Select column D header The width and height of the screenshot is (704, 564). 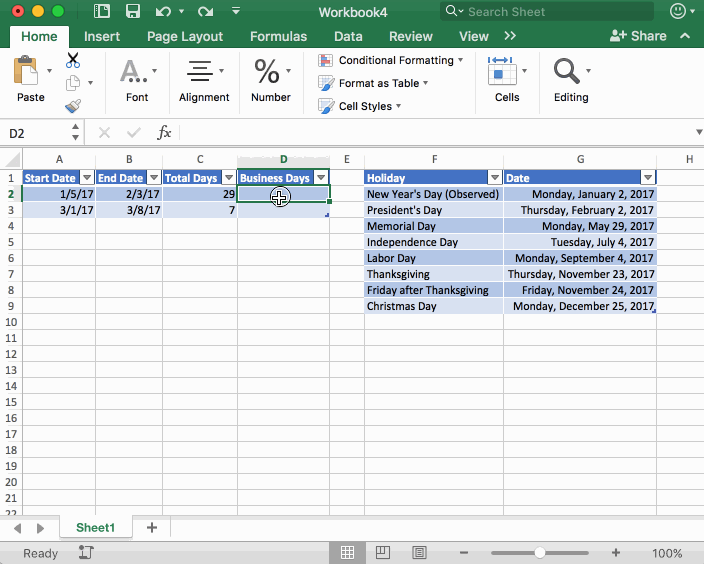(x=283, y=159)
